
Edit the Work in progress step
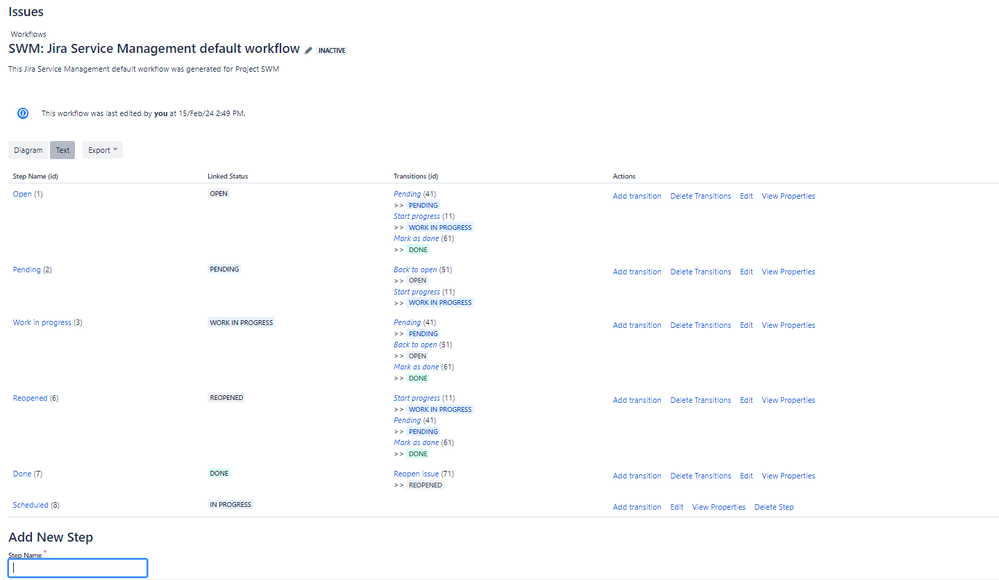pyautogui.click(x=747, y=325)
